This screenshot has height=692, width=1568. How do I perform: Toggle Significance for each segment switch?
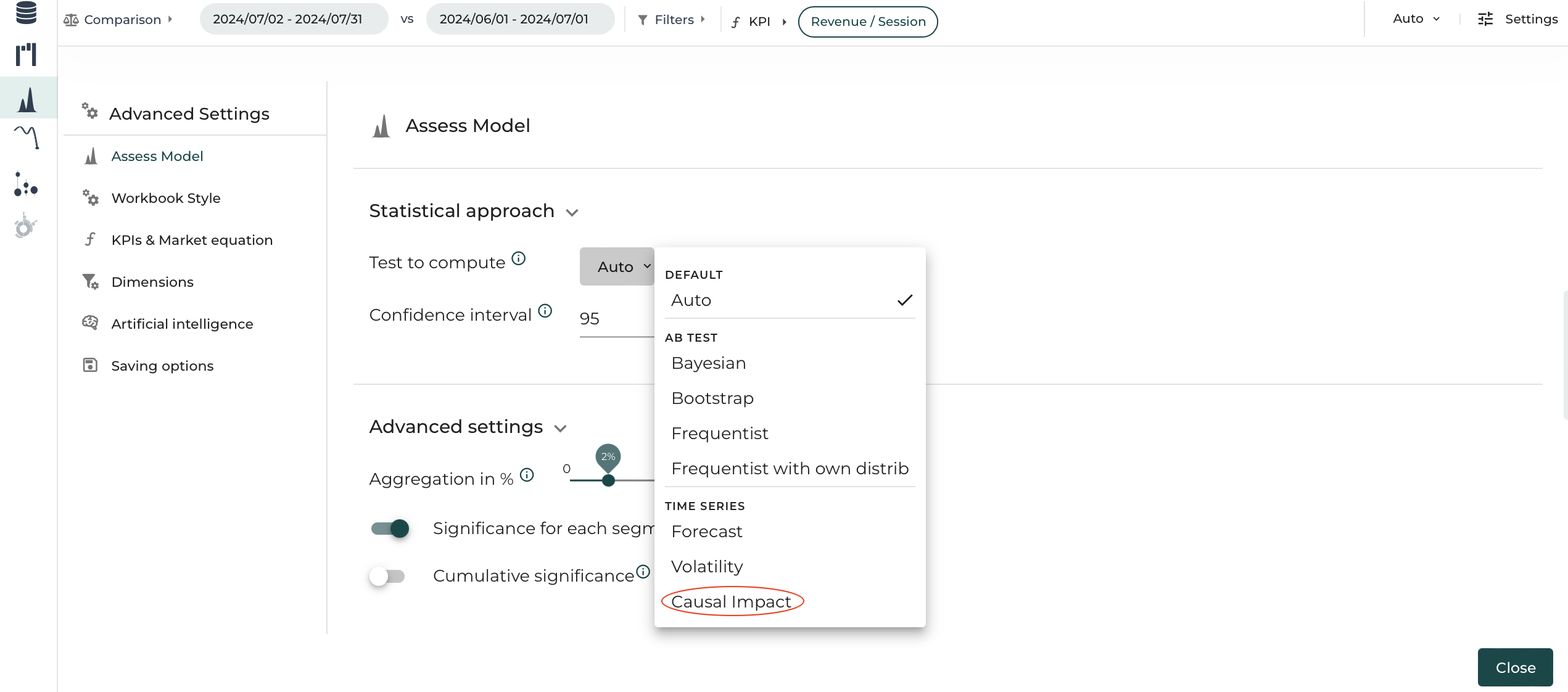click(390, 529)
